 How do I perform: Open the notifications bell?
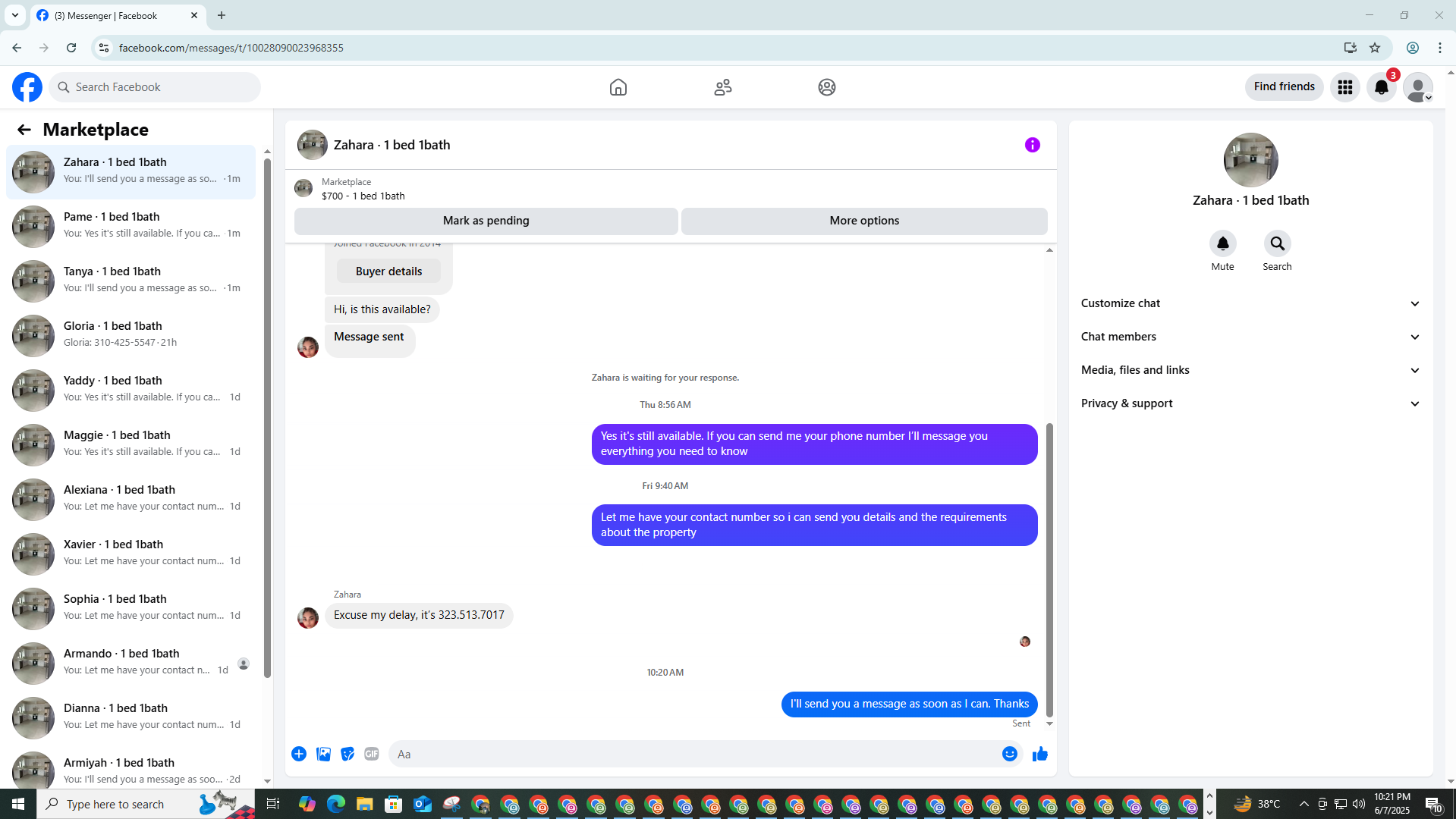point(1382,87)
